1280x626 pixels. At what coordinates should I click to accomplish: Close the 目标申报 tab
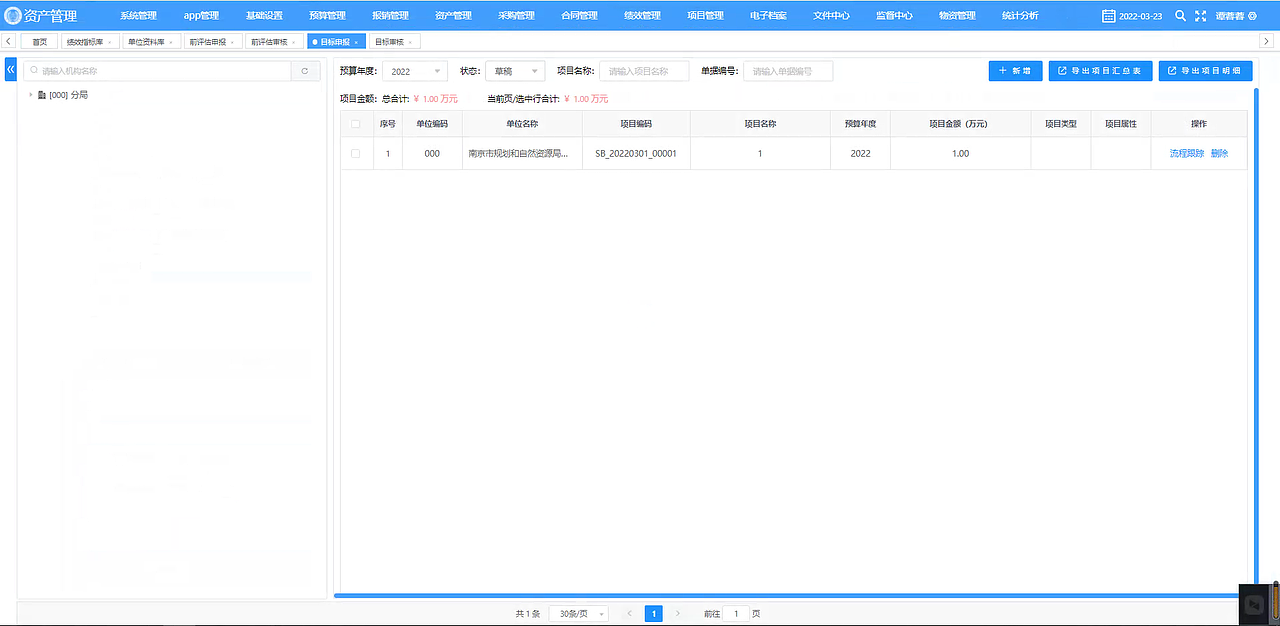pos(357,42)
